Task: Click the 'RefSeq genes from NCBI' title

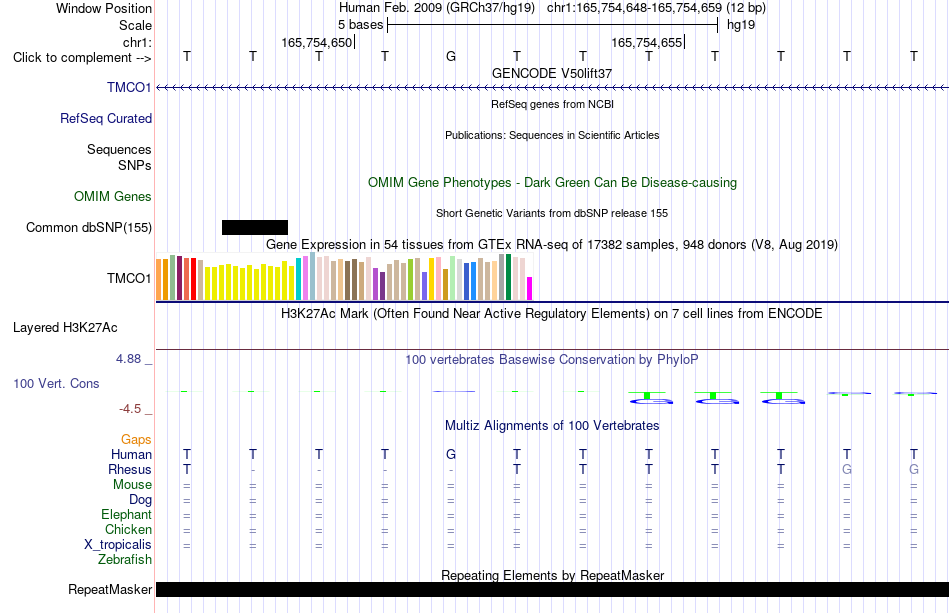Action: point(552,104)
